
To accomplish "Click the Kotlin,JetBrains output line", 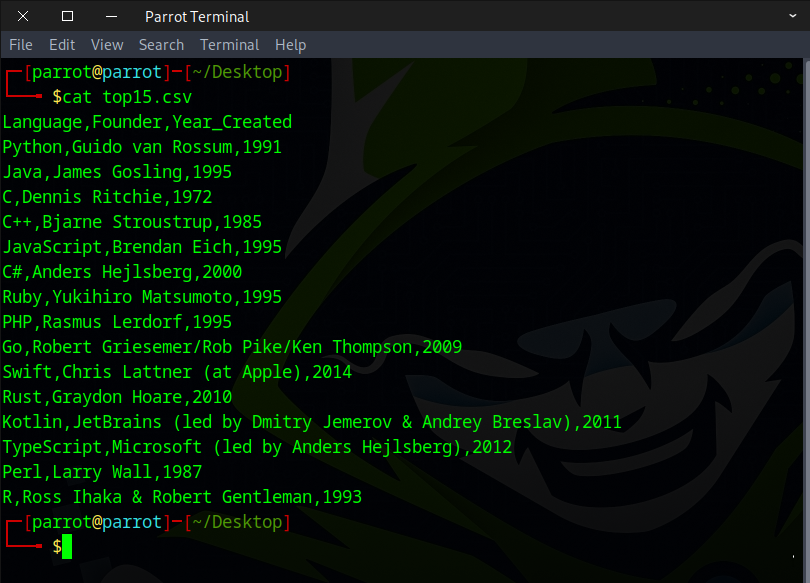I will click(x=312, y=422).
